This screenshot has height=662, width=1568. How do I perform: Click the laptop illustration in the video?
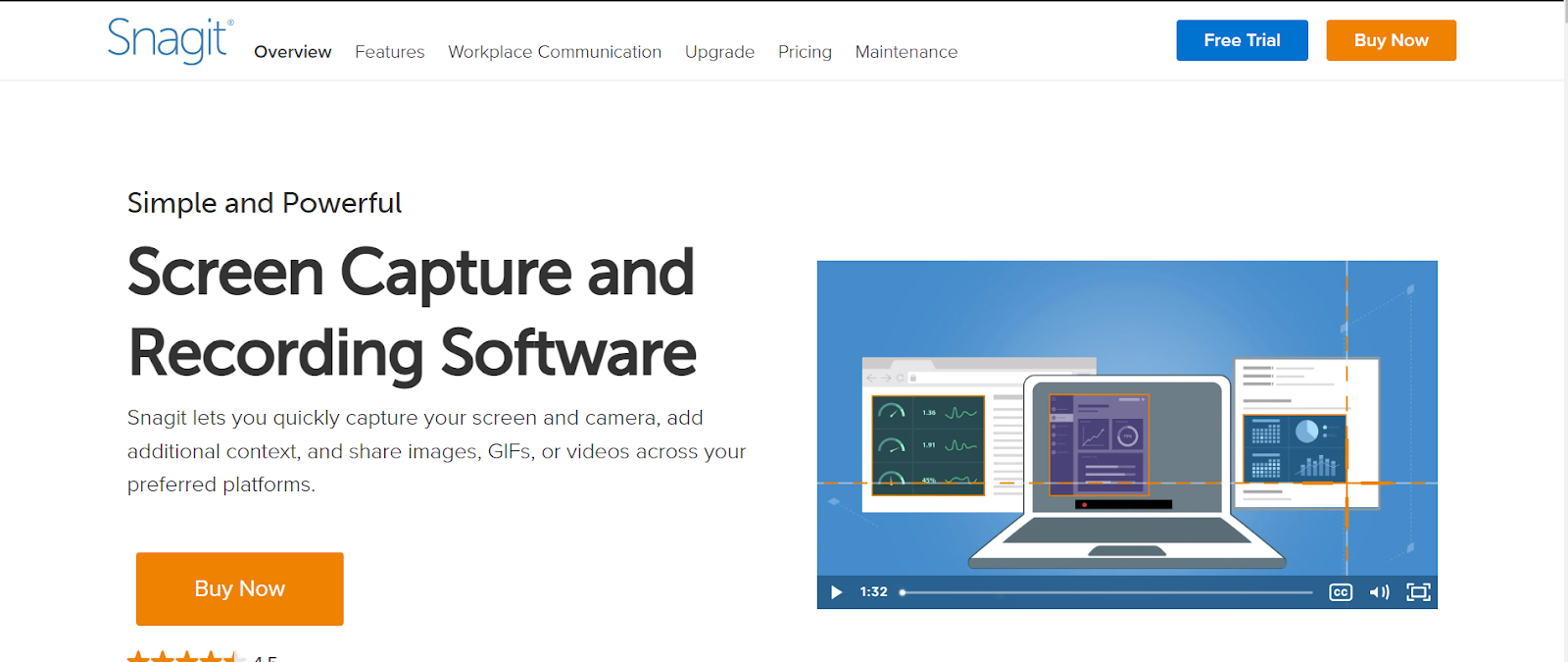point(1127,473)
